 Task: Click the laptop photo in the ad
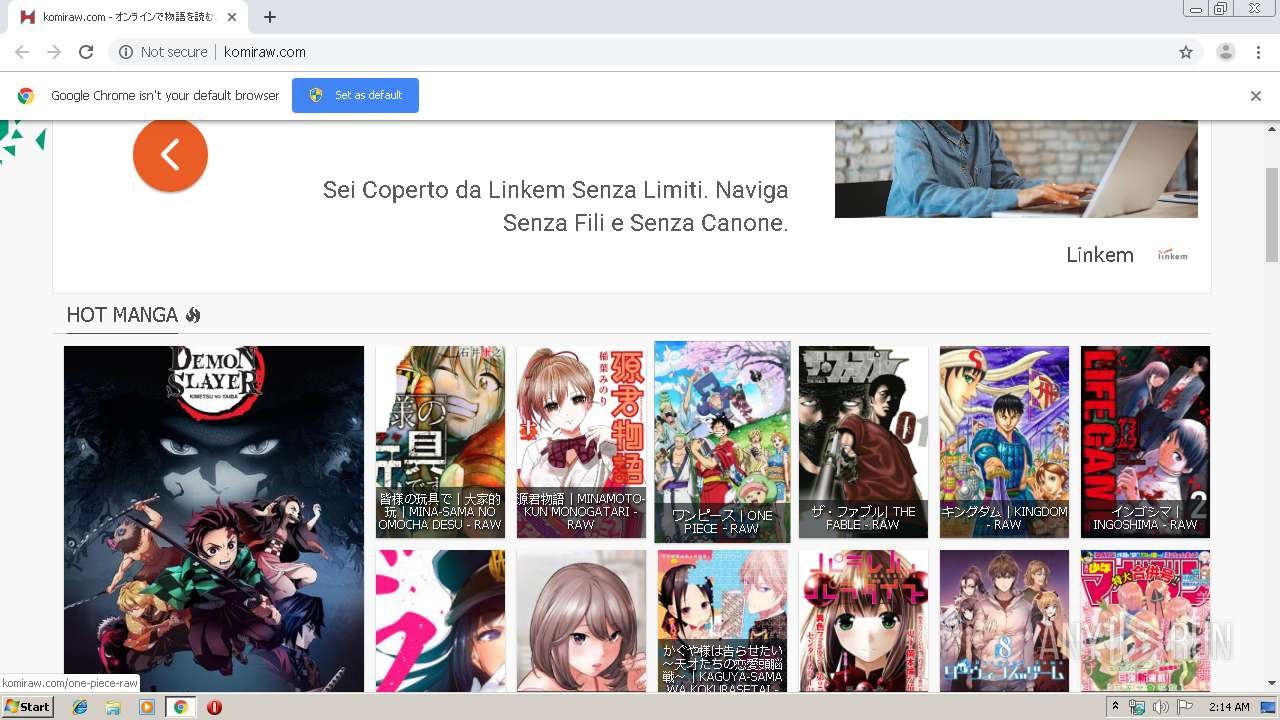[1016, 169]
